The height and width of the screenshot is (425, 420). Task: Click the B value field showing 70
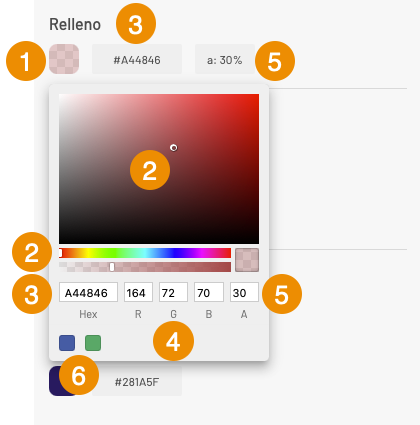209,292
